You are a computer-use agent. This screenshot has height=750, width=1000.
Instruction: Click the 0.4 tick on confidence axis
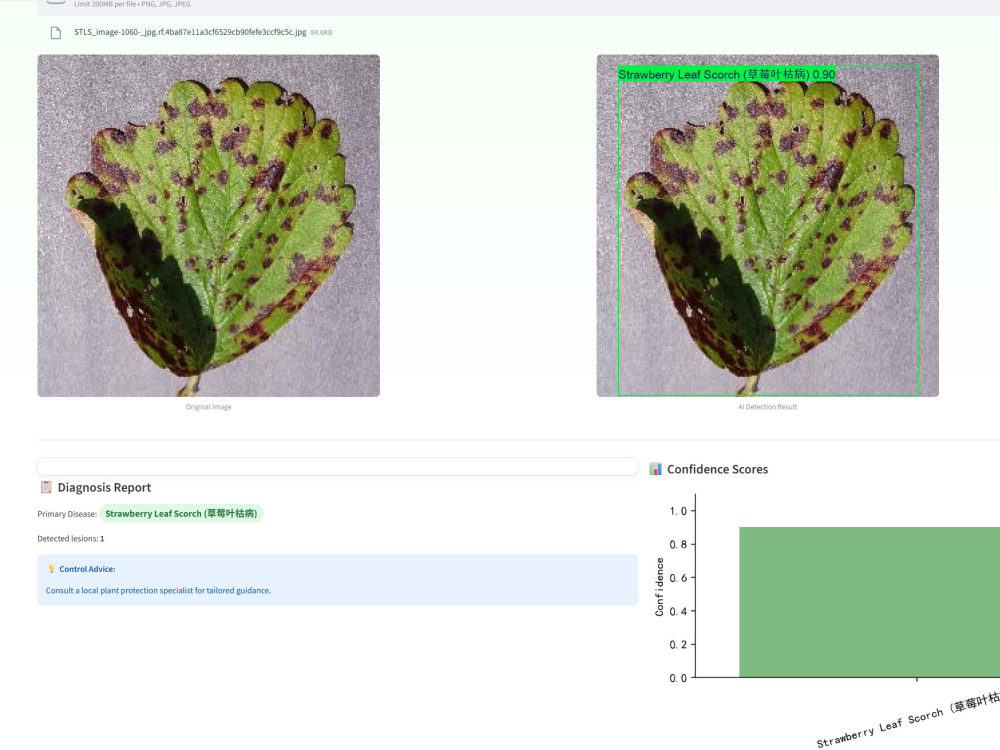(x=678, y=611)
